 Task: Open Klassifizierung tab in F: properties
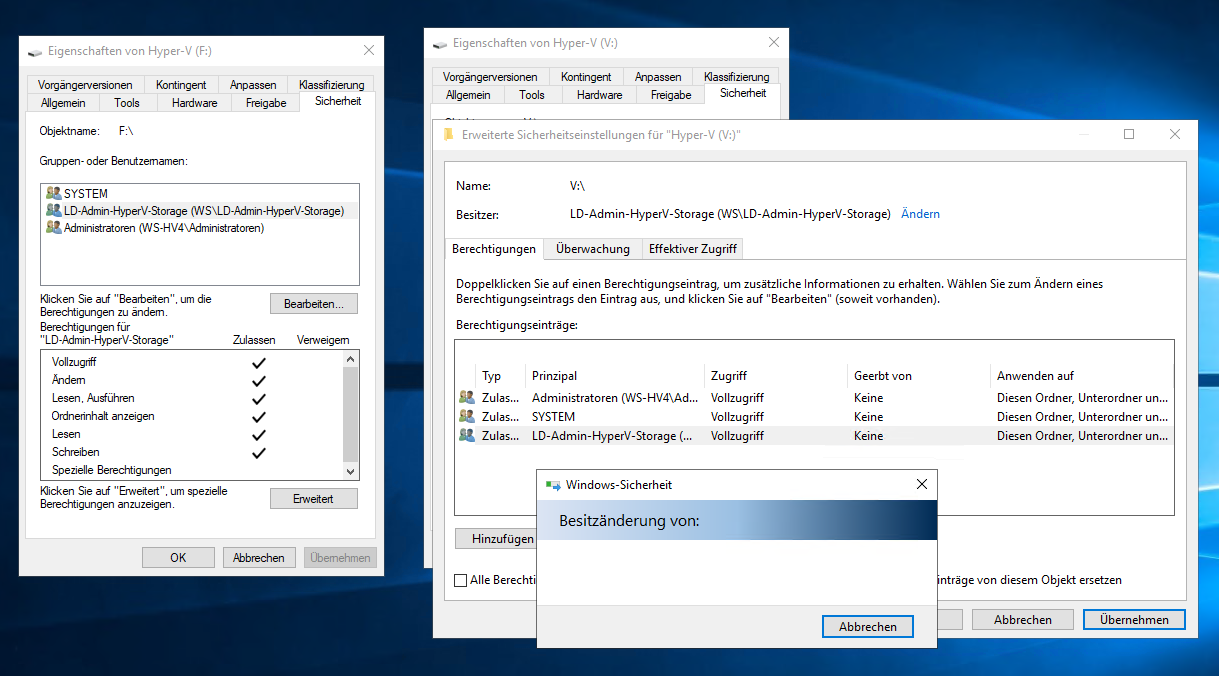coord(331,85)
